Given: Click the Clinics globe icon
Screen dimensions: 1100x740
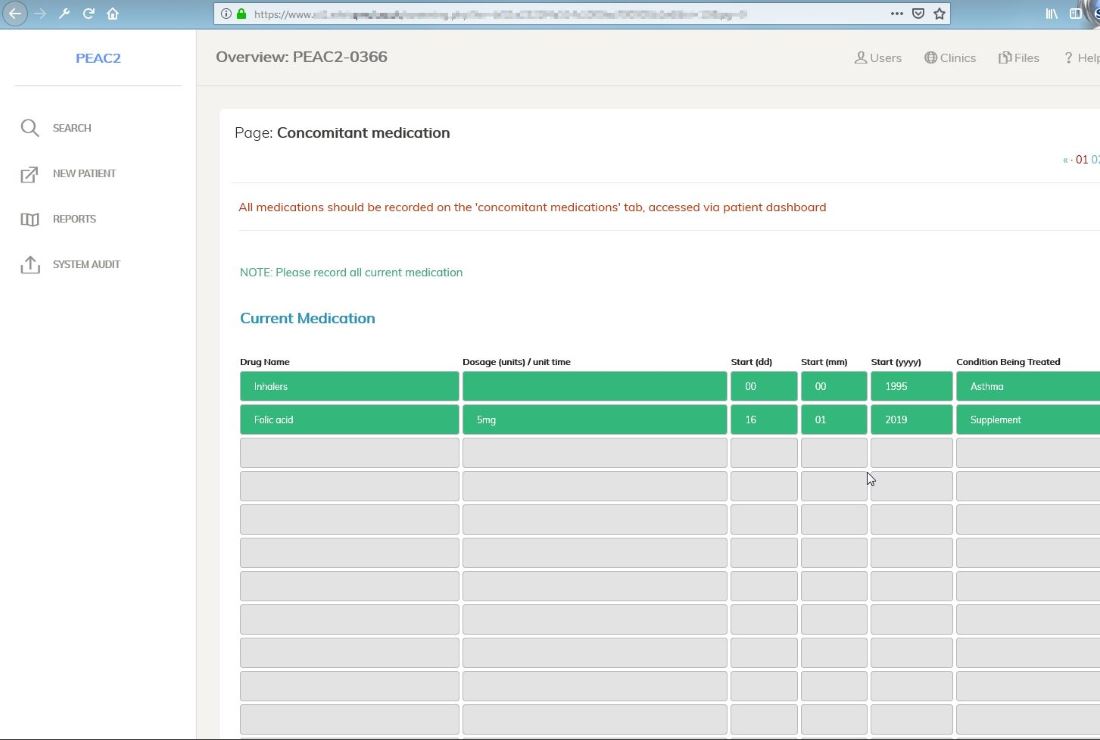Looking at the screenshot, I should coord(930,58).
